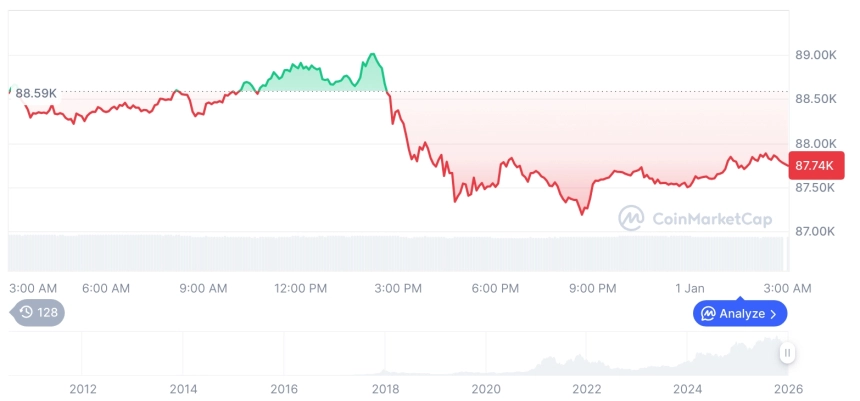The image size is (860, 401).
Task: Click the 9:00 PM time axis label
Action: pos(593,288)
